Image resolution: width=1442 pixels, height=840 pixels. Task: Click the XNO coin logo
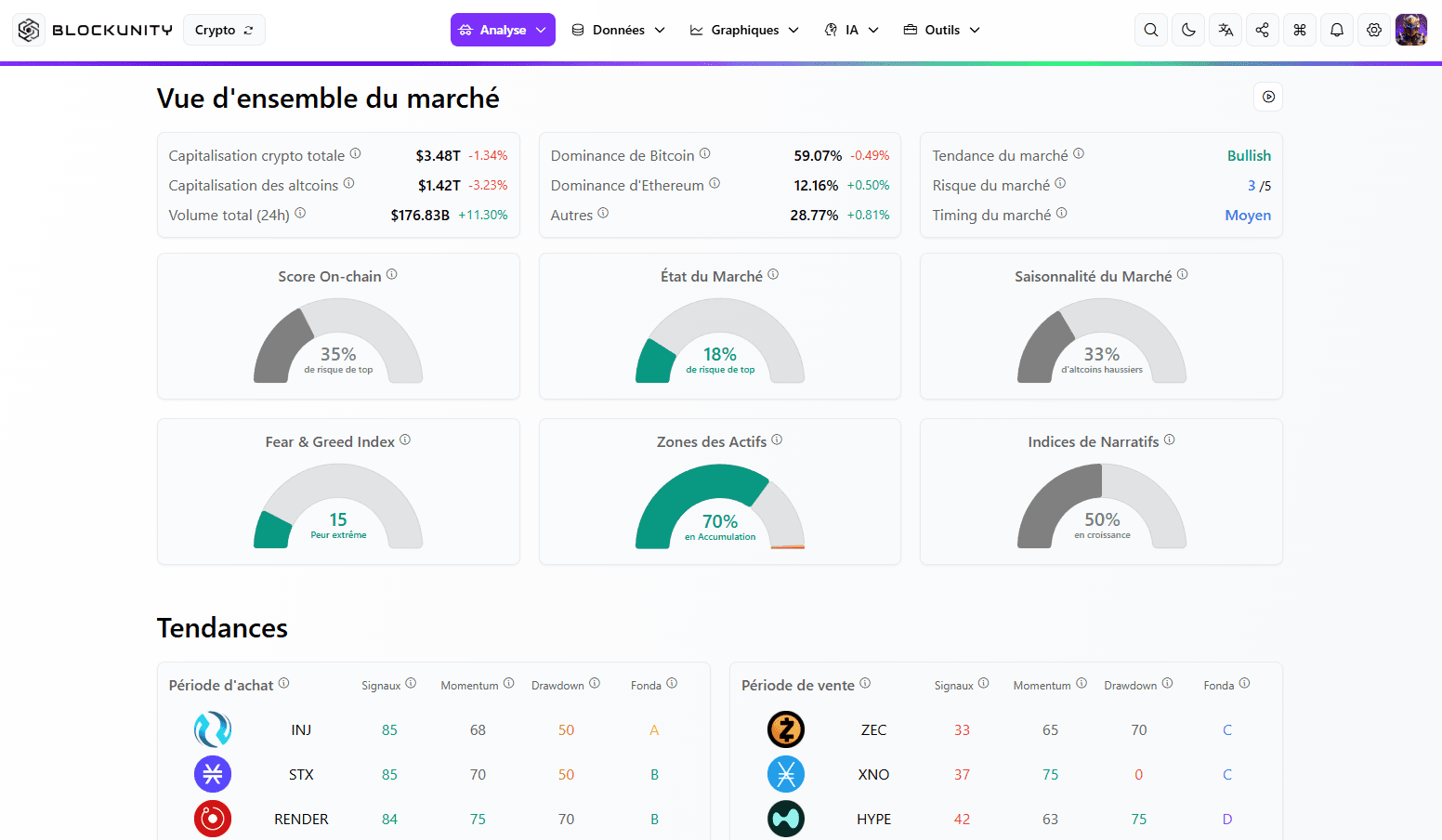tap(786, 774)
